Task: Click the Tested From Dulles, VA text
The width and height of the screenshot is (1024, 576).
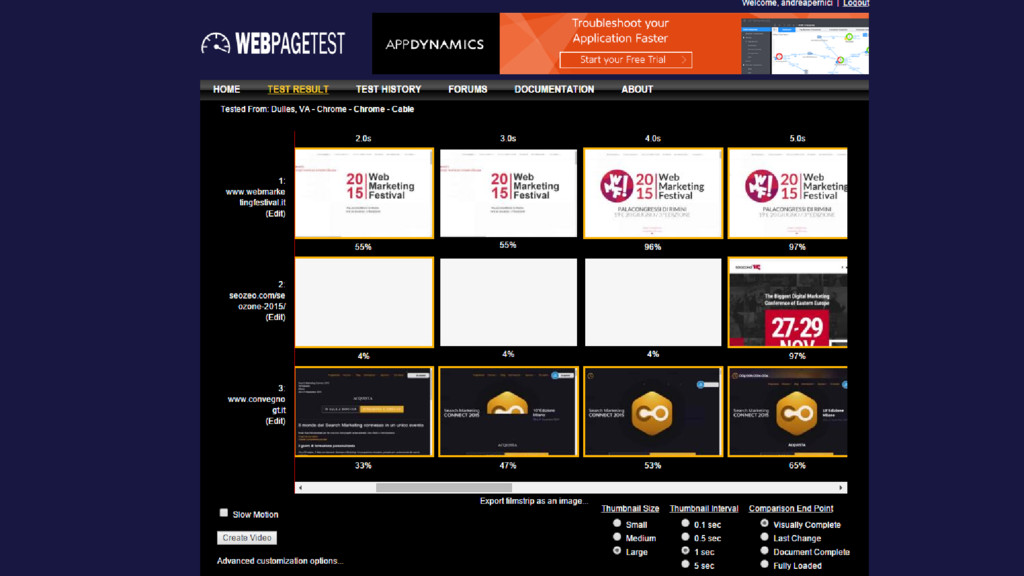Action: [317, 109]
